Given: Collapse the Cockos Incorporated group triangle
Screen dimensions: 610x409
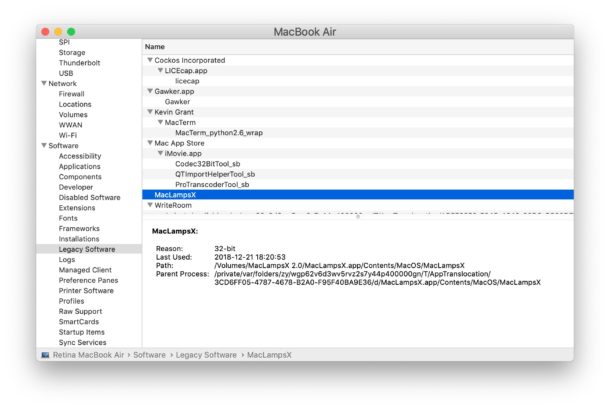Looking at the screenshot, I should (150, 60).
